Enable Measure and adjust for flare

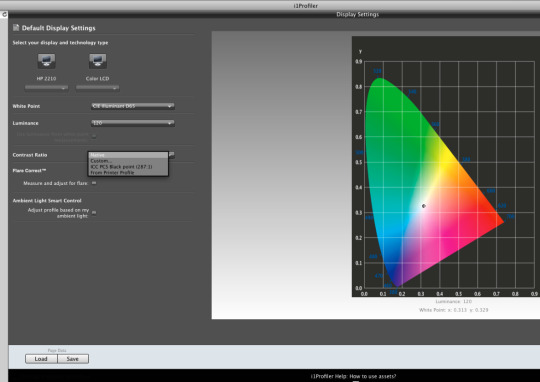pyautogui.click(x=94, y=183)
